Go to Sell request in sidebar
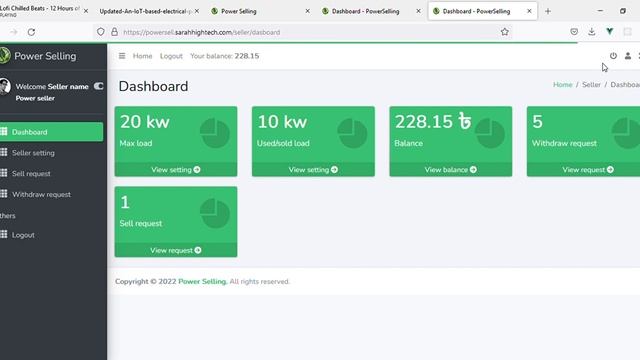The image size is (640, 360). (x=51, y=173)
